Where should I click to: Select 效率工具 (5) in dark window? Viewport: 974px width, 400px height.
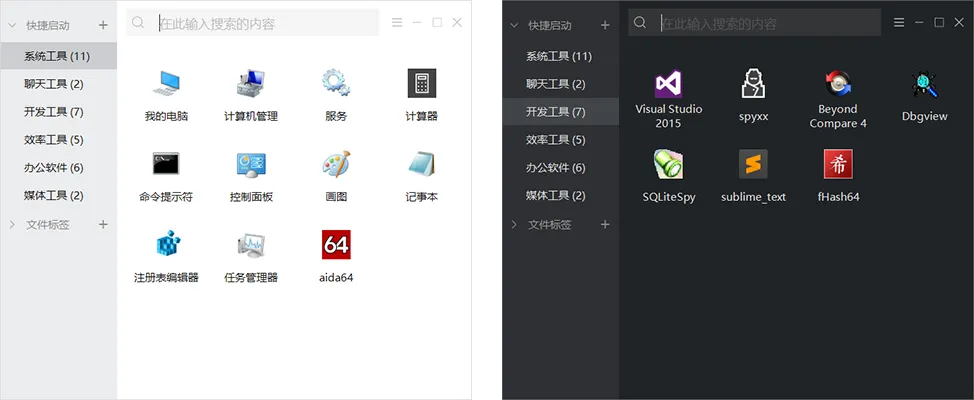[560, 140]
